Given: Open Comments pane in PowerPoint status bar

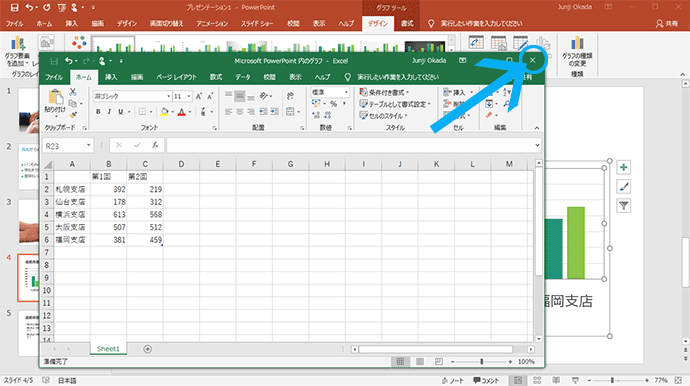Looking at the screenshot, I should (x=486, y=380).
